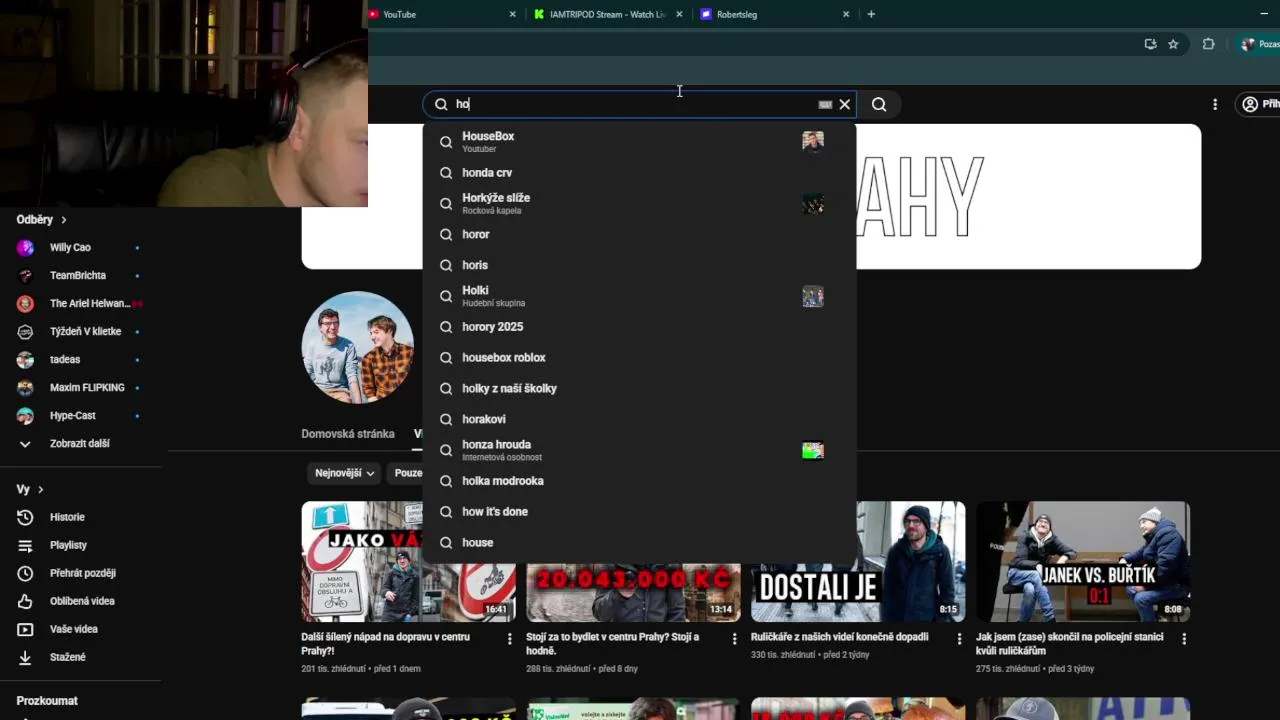Open the Maxim FLIPKING subscription
Viewport: 1280px width, 720px height.
(80, 387)
